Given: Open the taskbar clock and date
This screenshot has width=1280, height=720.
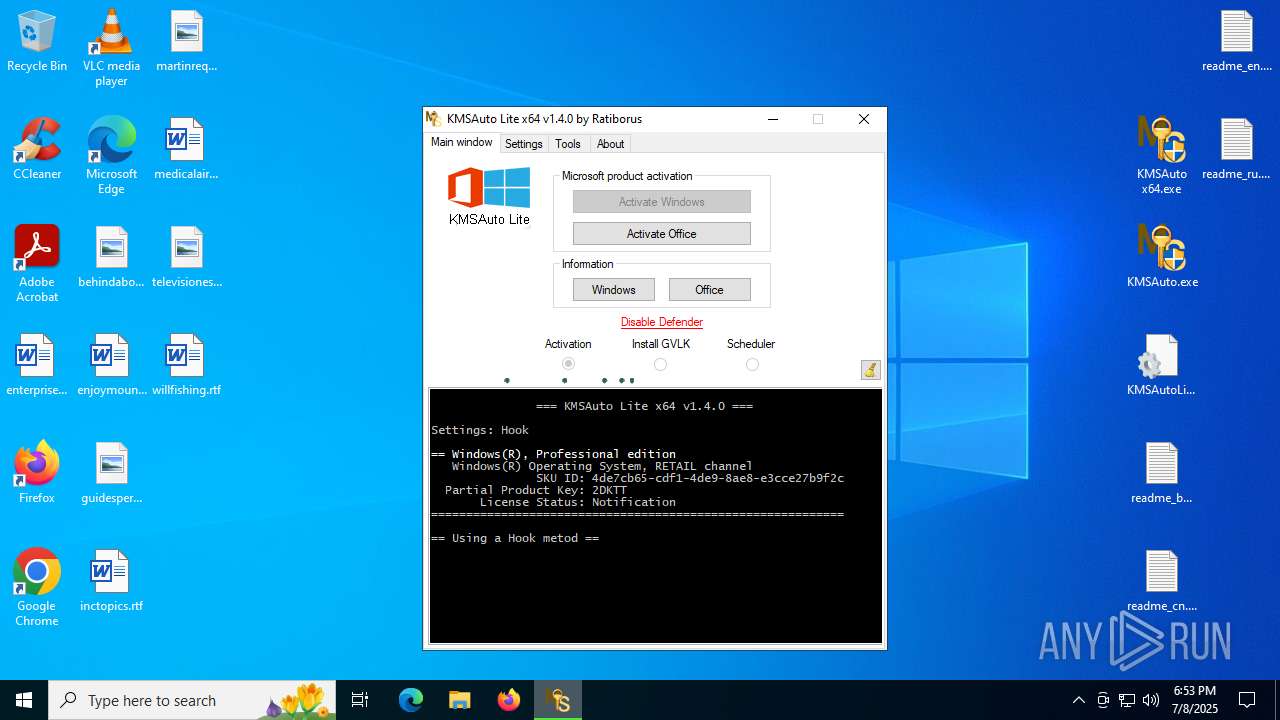Looking at the screenshot, I should coord(1194,700).
